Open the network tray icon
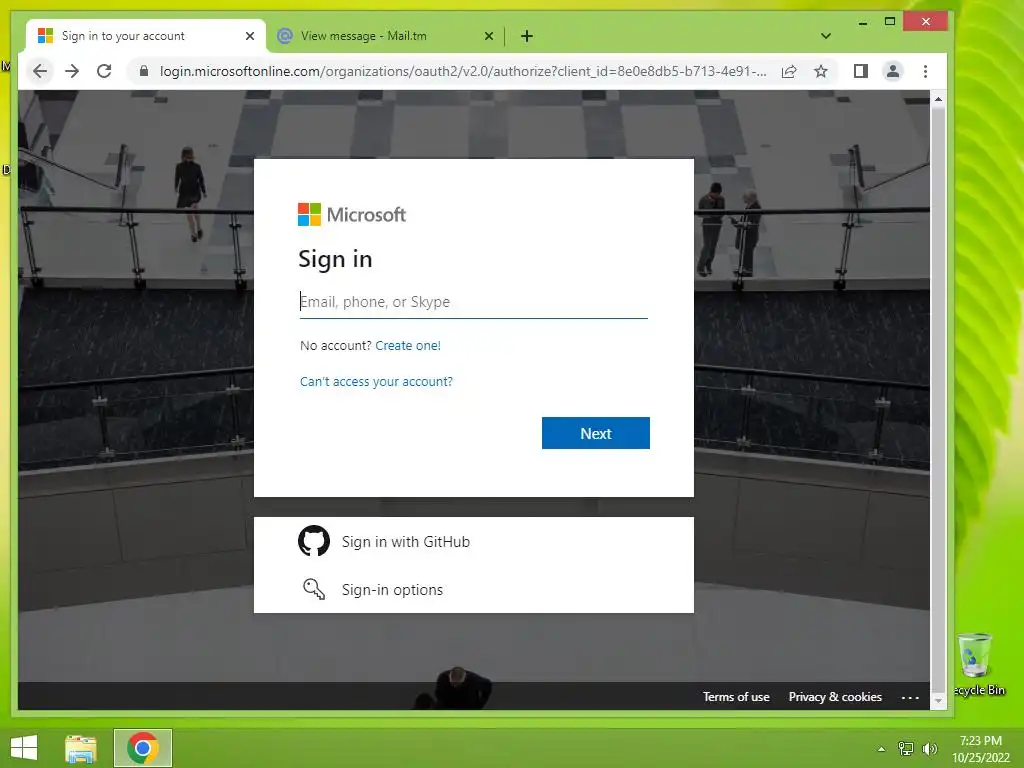 [x=906, y=748]
